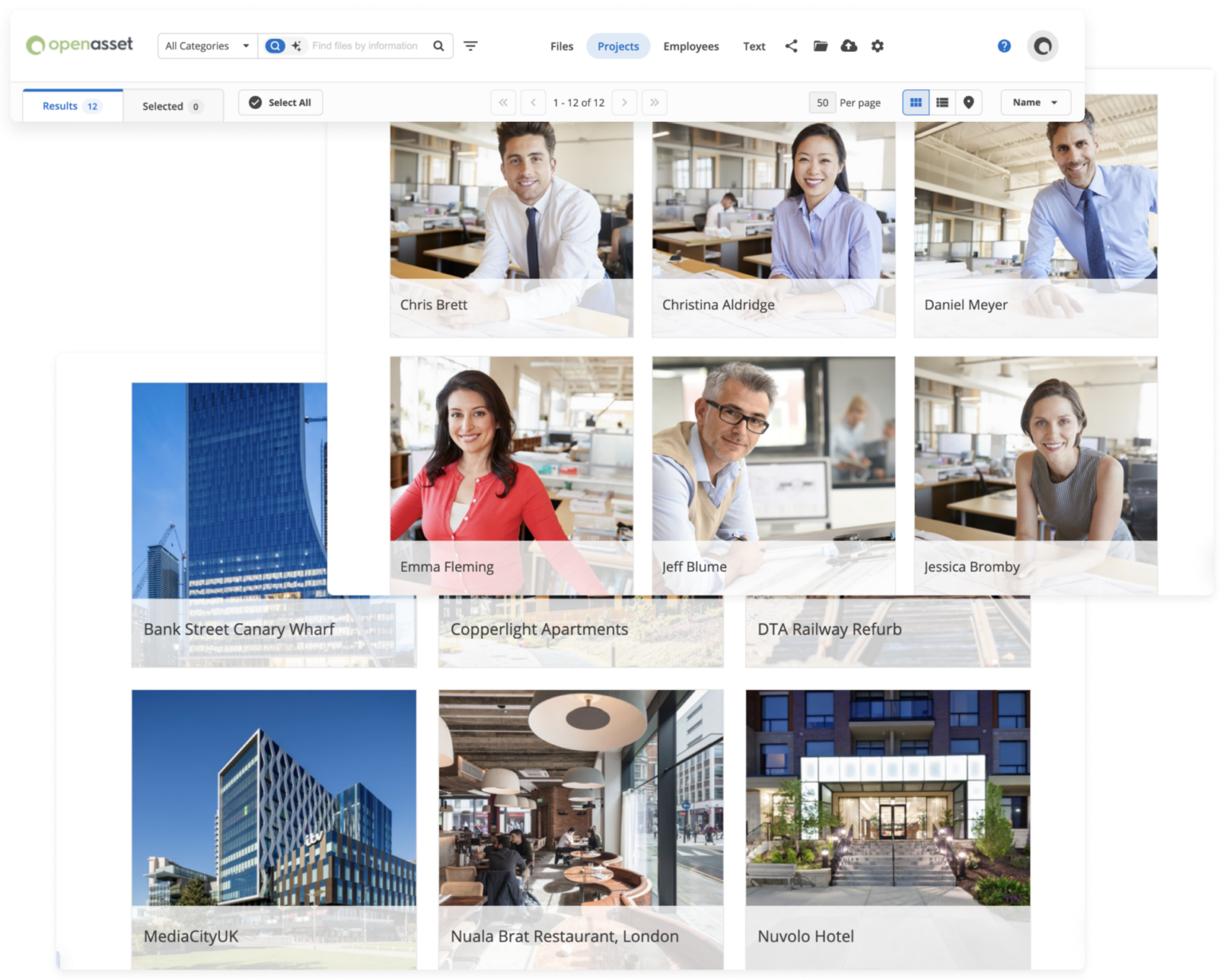Open the Files section
This screenshot has width=1224, height=980.
[x=561, y=46]
